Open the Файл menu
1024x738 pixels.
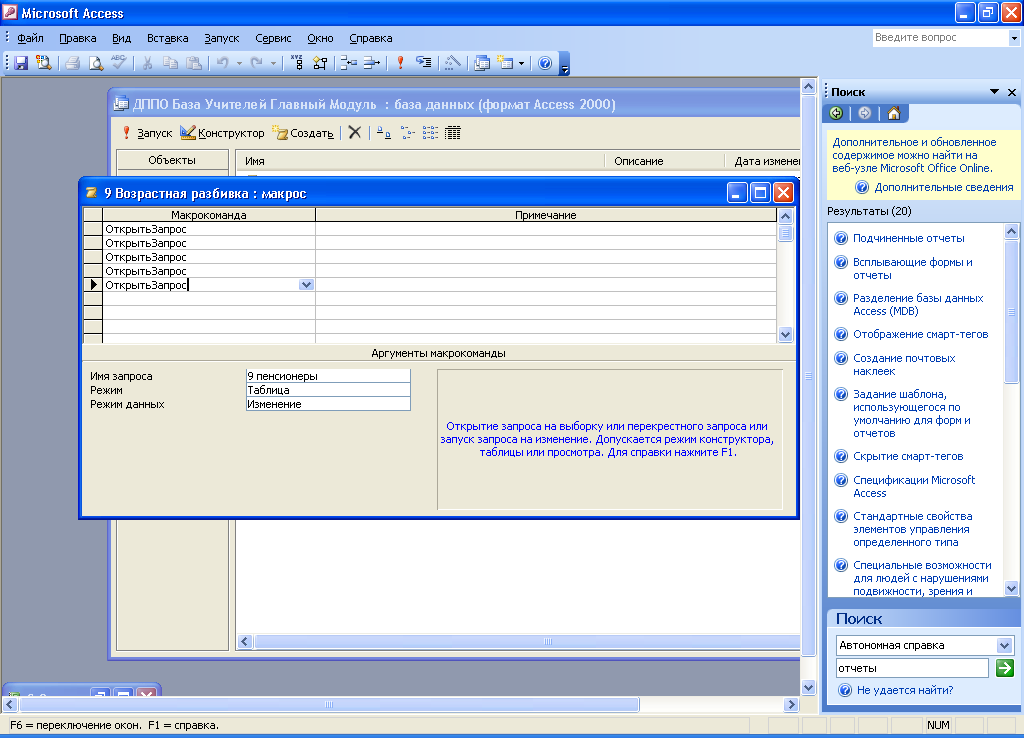30,39
